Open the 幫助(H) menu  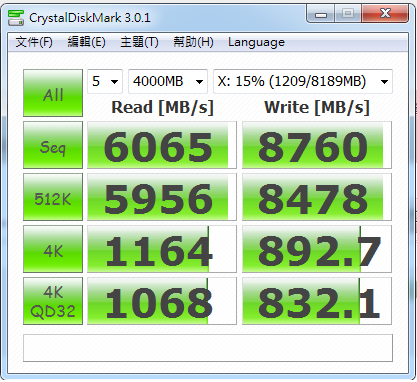(193, 42)
